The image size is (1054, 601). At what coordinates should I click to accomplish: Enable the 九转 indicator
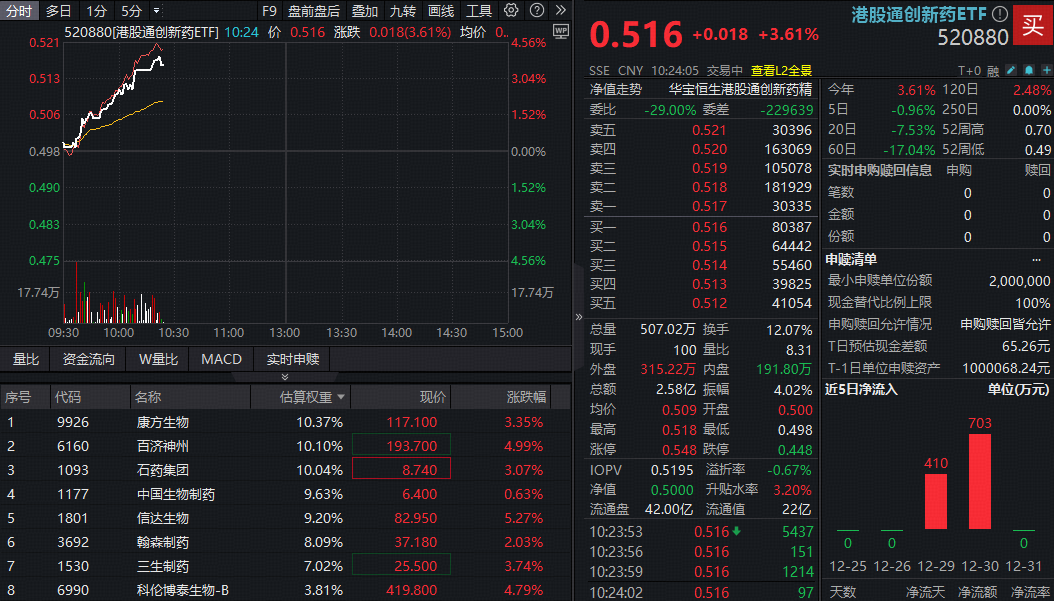pos(403,11)
